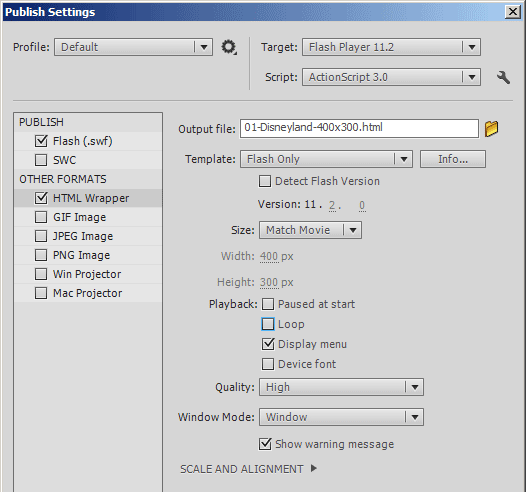Browse output file with folder icon
This screenshot has height=492, width=526.
click(491, 129)
